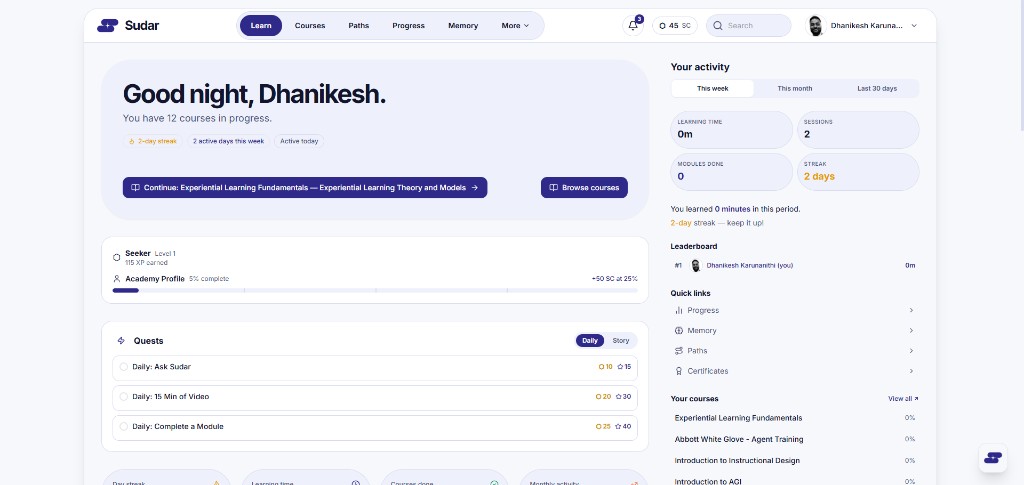The image size is (1024, 485).
Task: Switch to the Learn tab
Action: pyautogui.click(x=261, y=25)
